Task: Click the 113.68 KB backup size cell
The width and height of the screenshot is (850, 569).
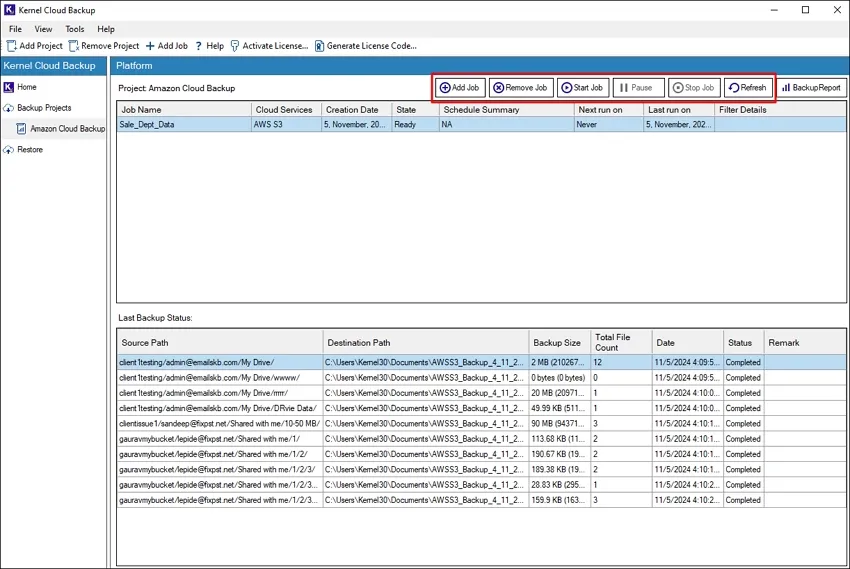Action: point(560,439)
